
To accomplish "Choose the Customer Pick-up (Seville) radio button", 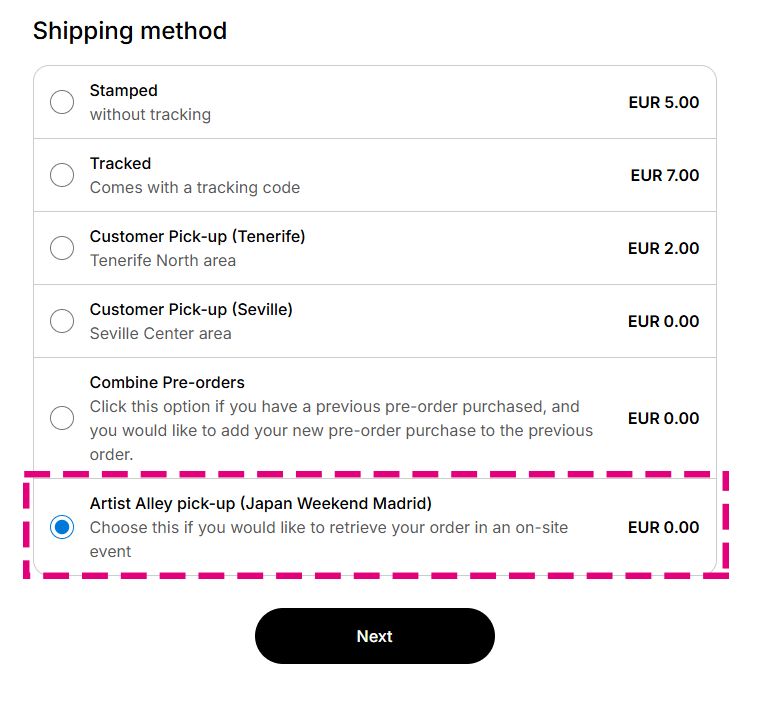I will (62, 321).
